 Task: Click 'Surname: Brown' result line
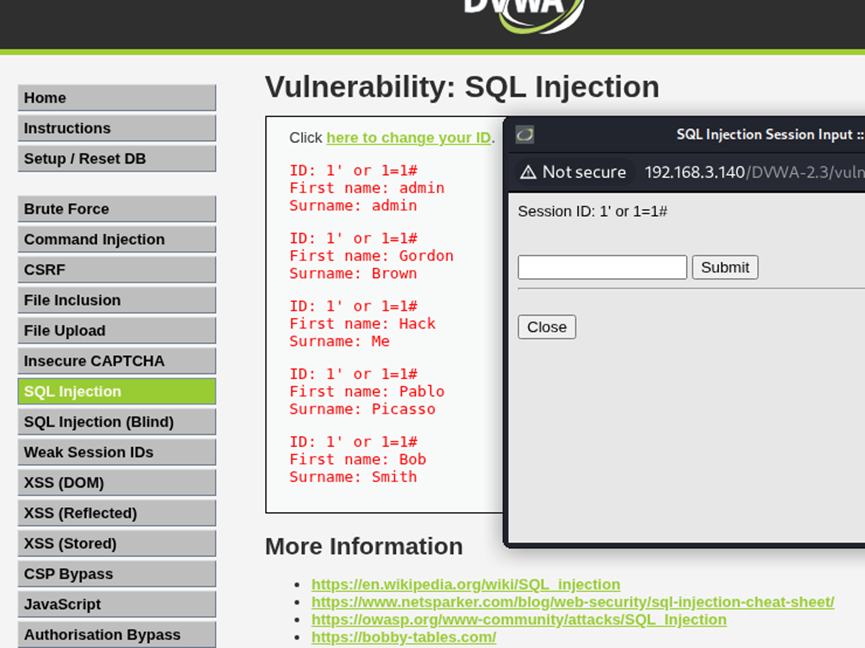[353, 274]
